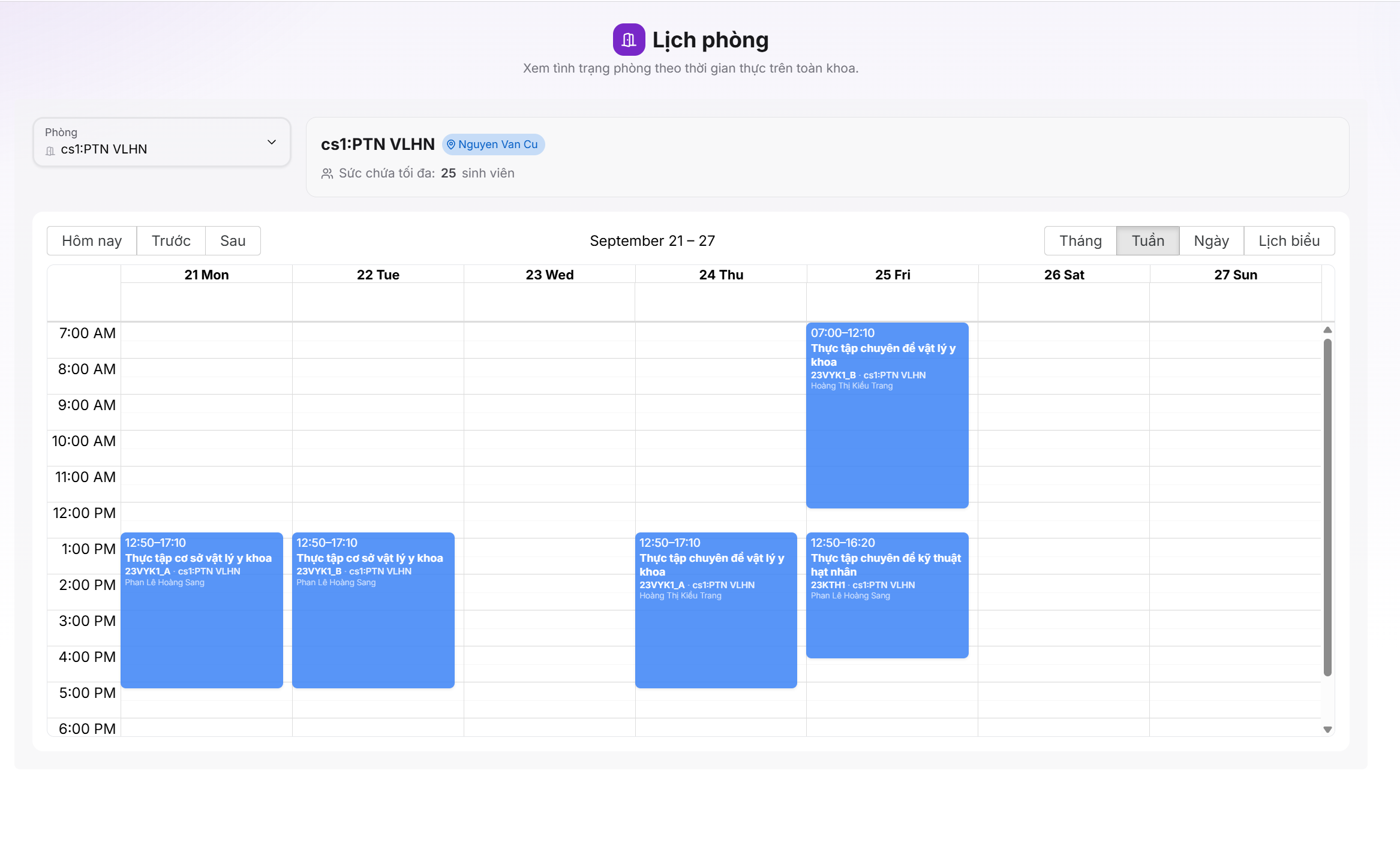Click the purple room calendar logo icon
Viewport: 1400px width, 858px height.
pos(629,40)
